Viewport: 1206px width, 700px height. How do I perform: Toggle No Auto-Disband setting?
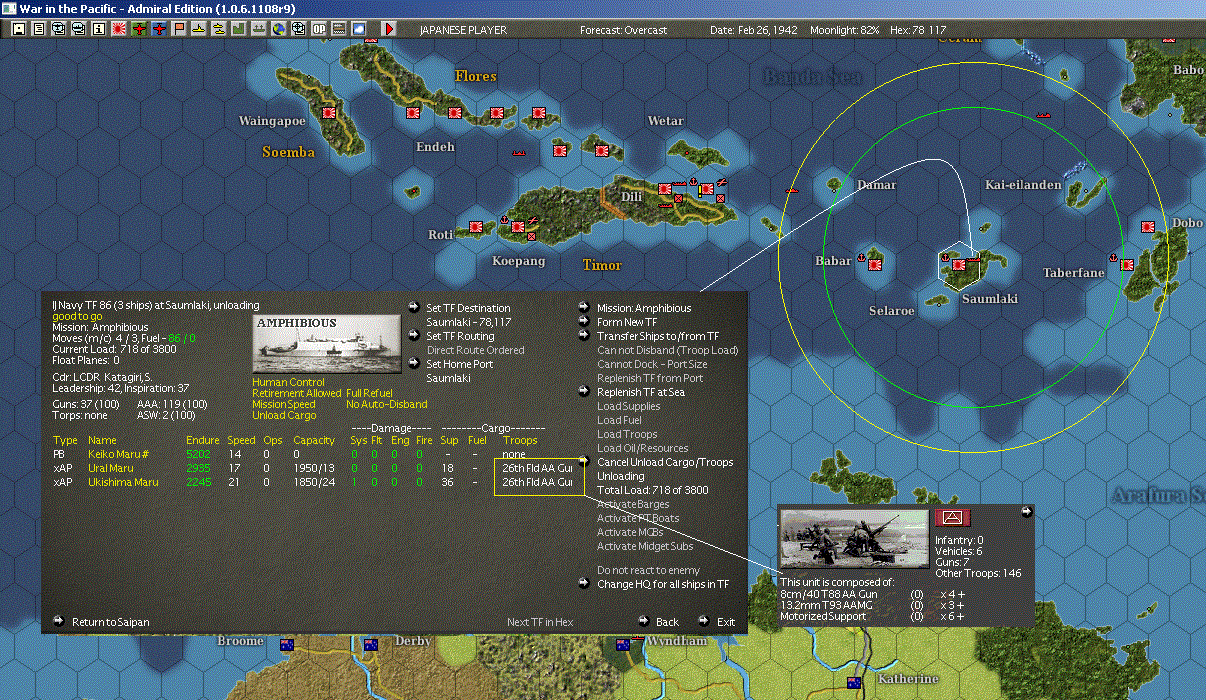(387, 404)
